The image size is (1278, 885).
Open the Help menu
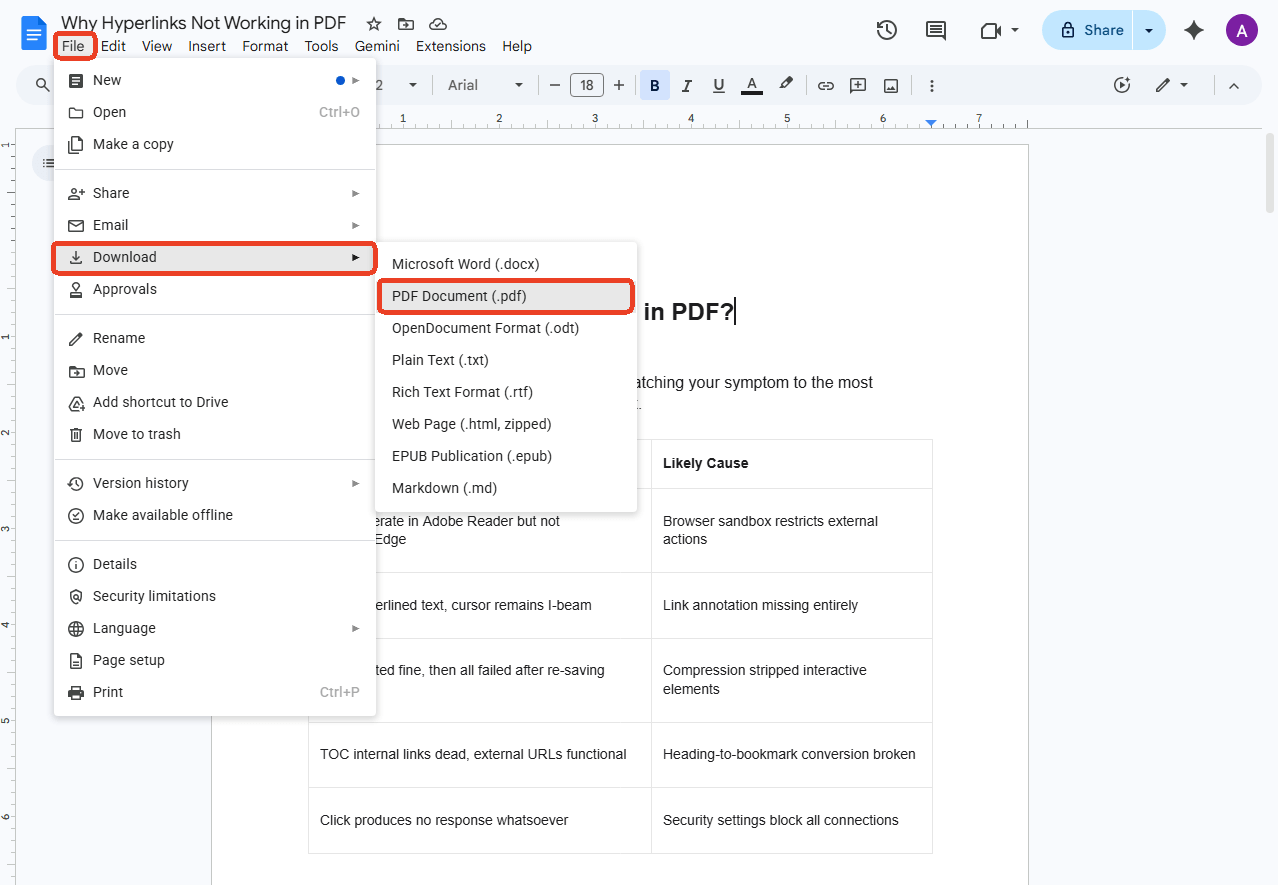517,46
